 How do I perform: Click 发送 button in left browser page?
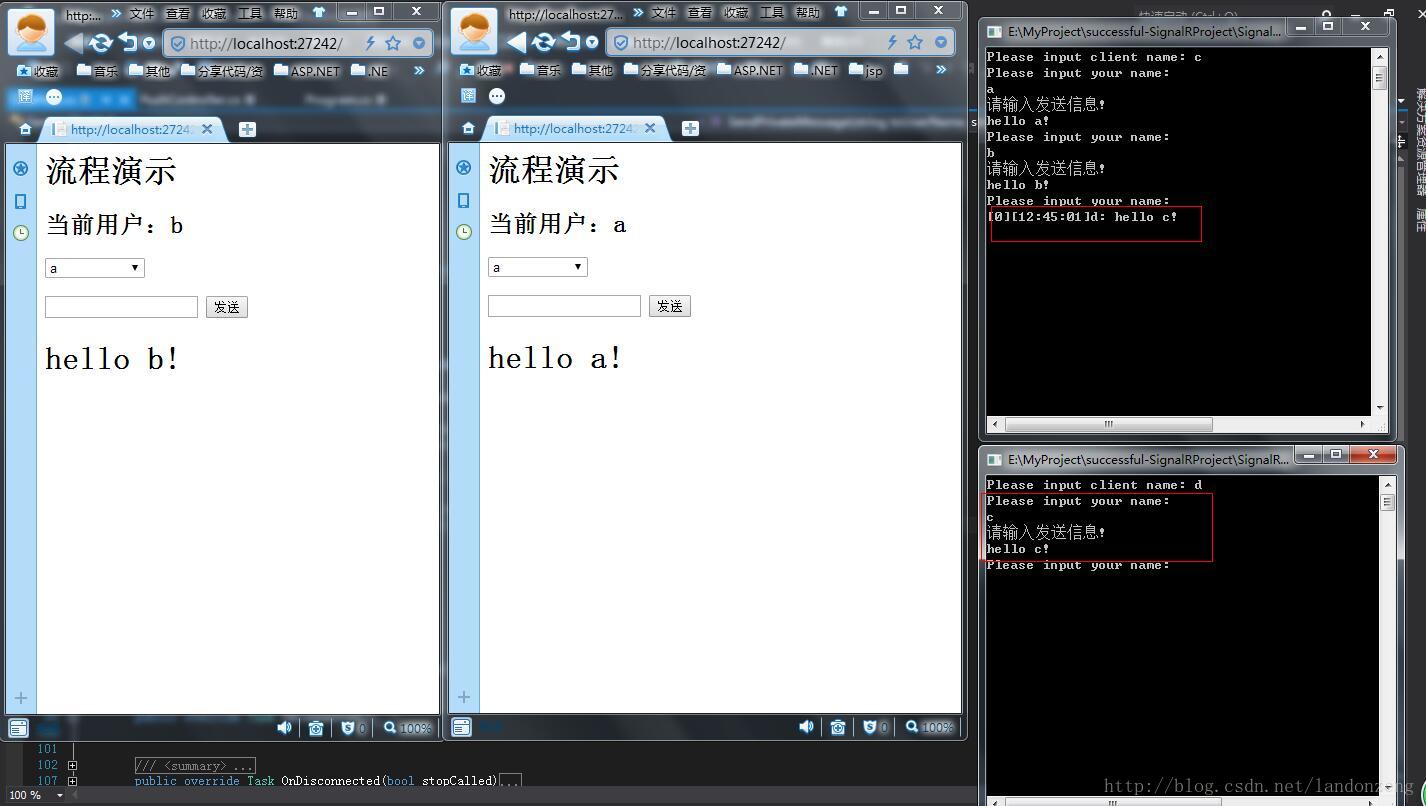pos(226,307)
